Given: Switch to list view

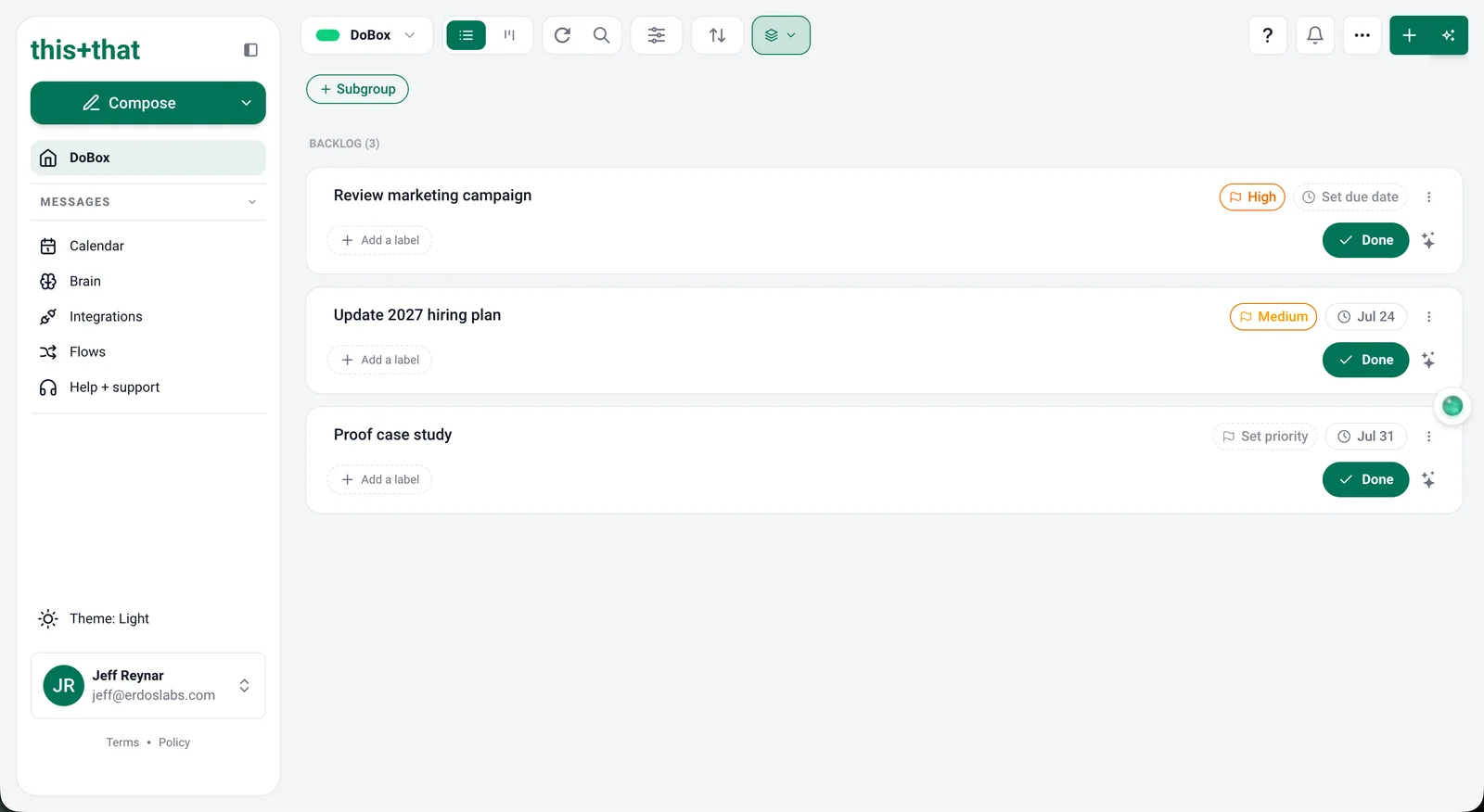Looking at the screenshot, I should pyautogui.click(x=467, y=35).
